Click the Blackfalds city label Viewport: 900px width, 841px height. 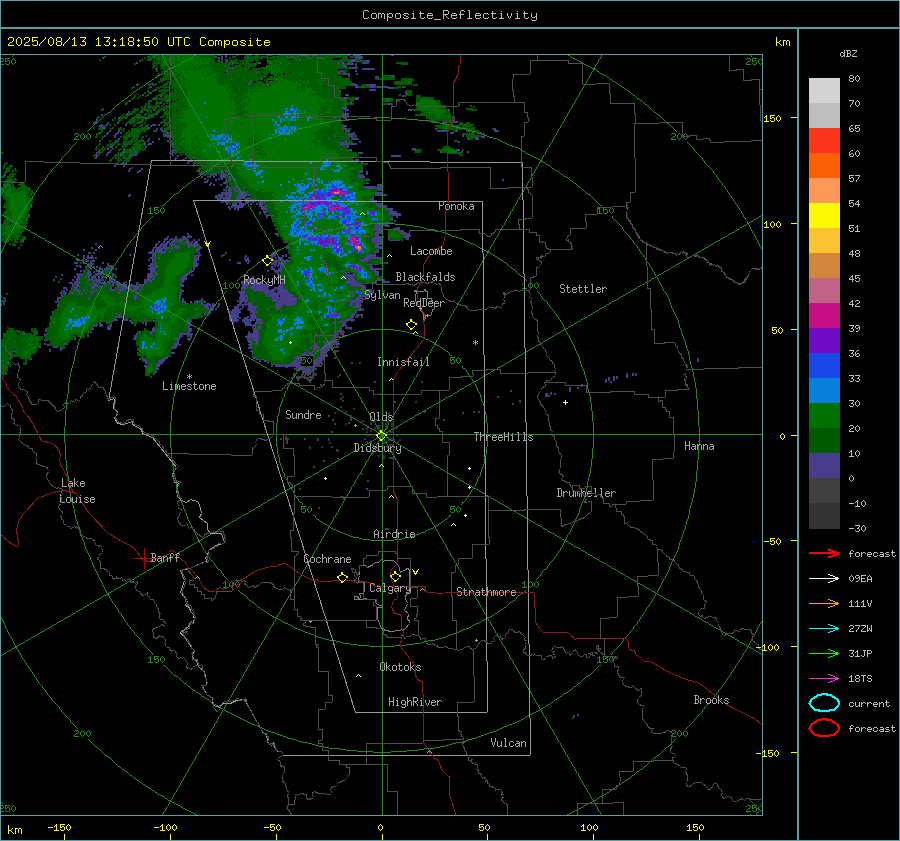[425, 277]
